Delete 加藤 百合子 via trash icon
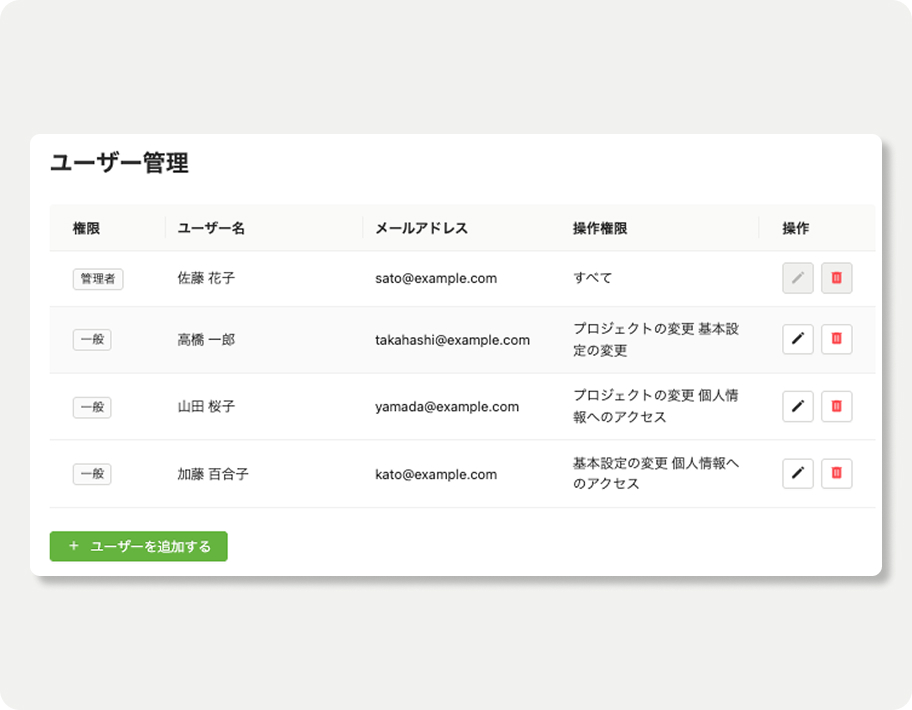 837,474
